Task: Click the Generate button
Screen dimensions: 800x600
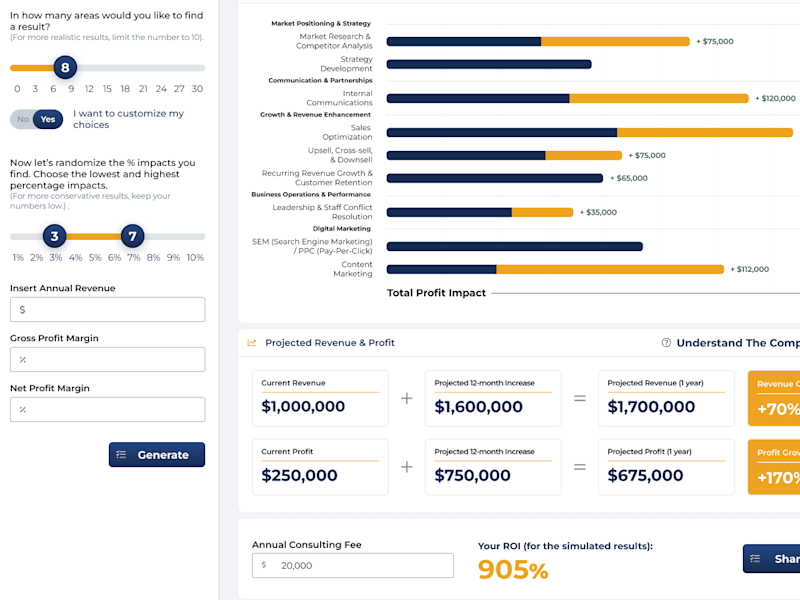Action: 157,455
